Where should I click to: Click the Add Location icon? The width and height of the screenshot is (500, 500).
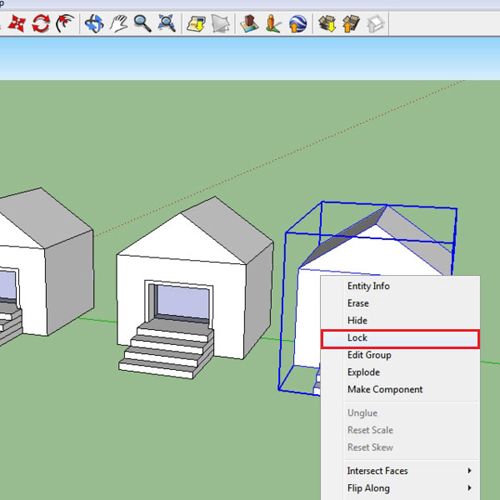click(196, 23)
